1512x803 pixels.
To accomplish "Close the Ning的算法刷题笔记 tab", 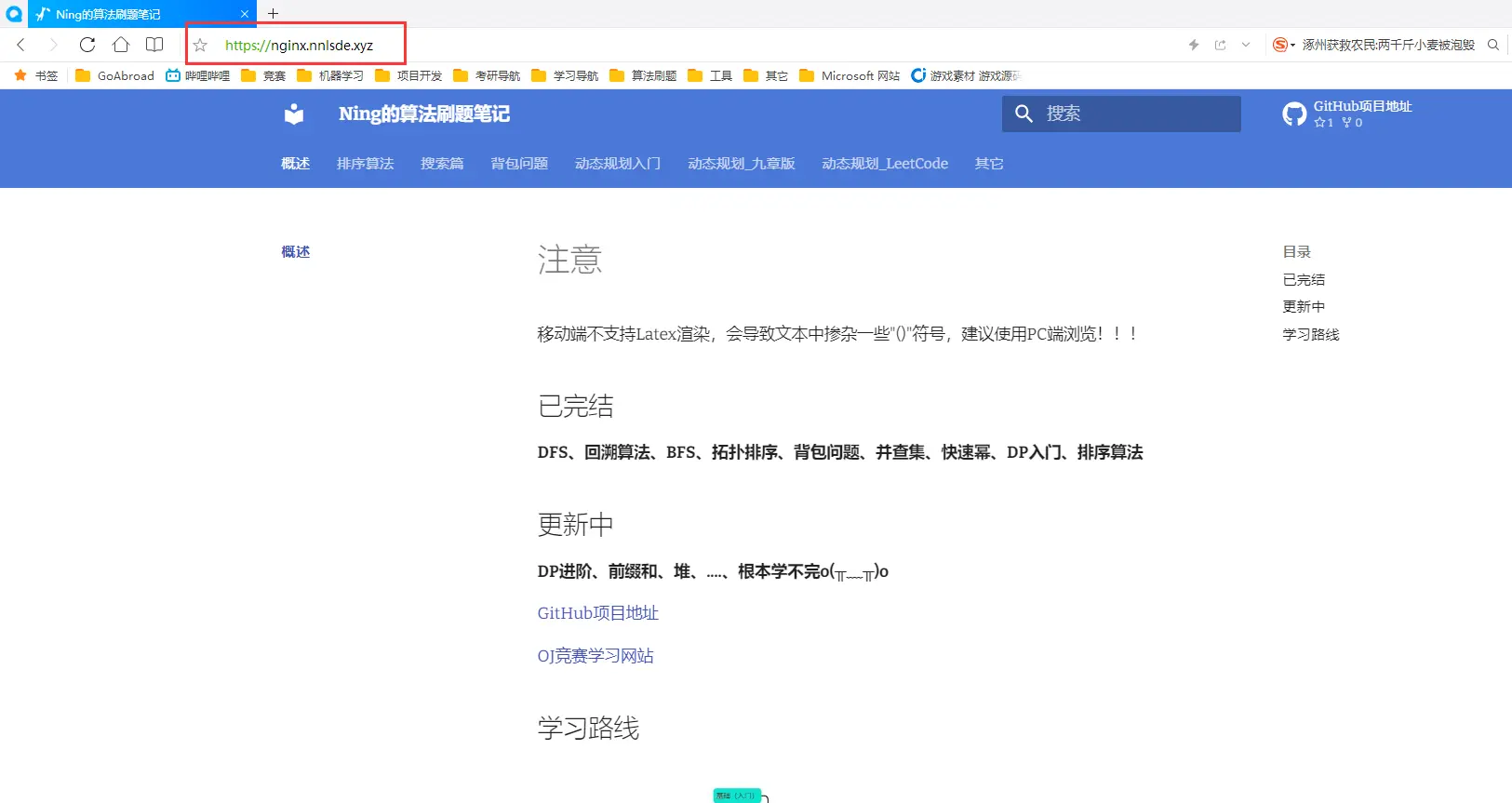I will pyautogui.click(x=245, y=14).
